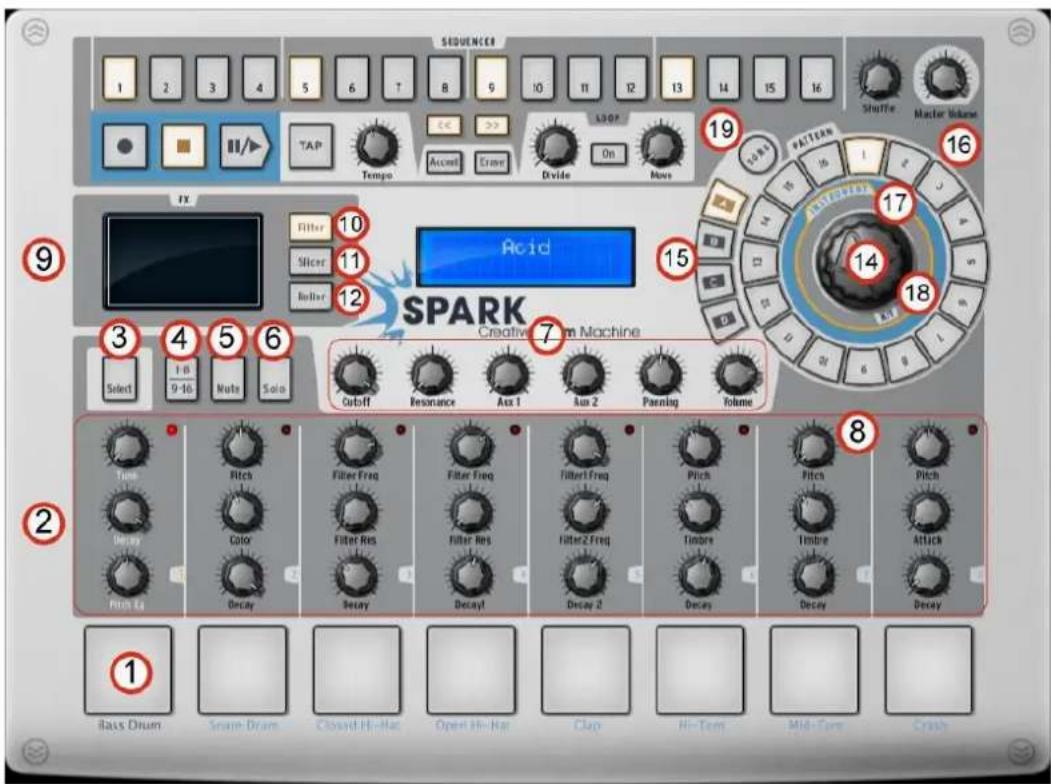Select pattern 16 on the circular ring
The height and width of the screenshot is (784, 1051).
pos(823,163)
